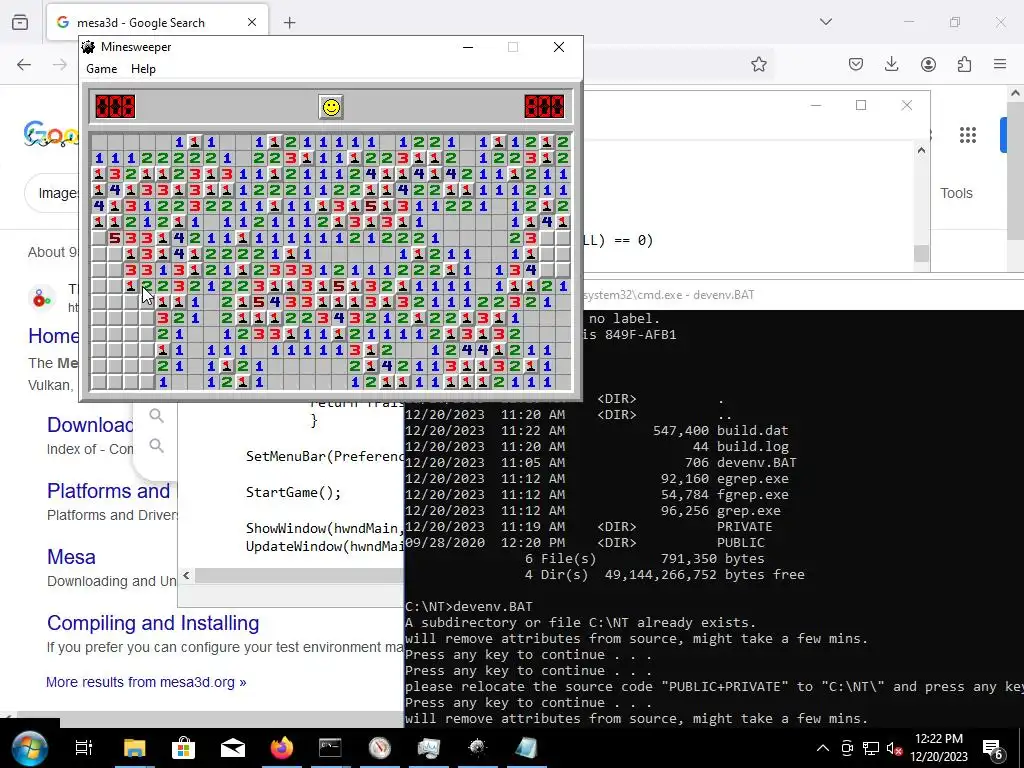The width and height of the screenshot is (1024, 768).
Task: Open File Explorer from the taskbar
Action: 135,748
